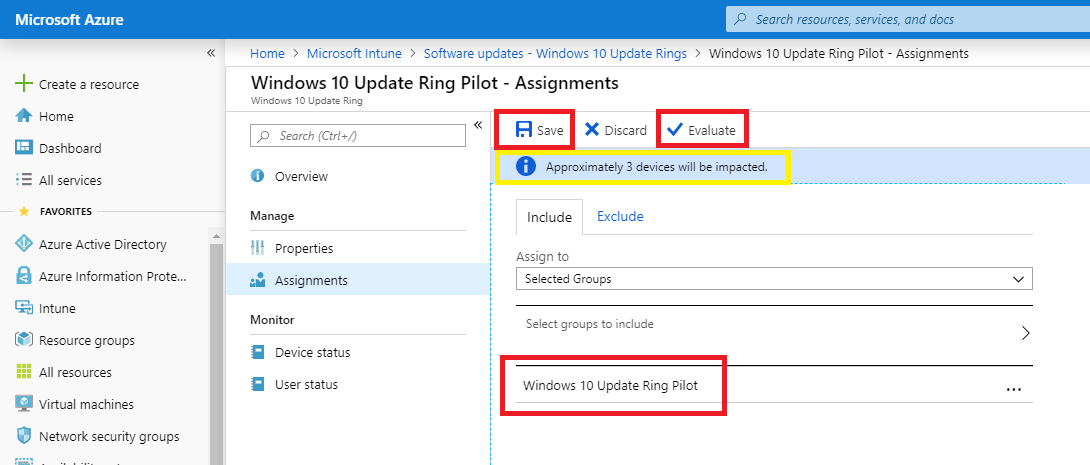1090x465 pixels.
Task: Click the Microsoft Azure logo text
Action: tap(70, 19)
